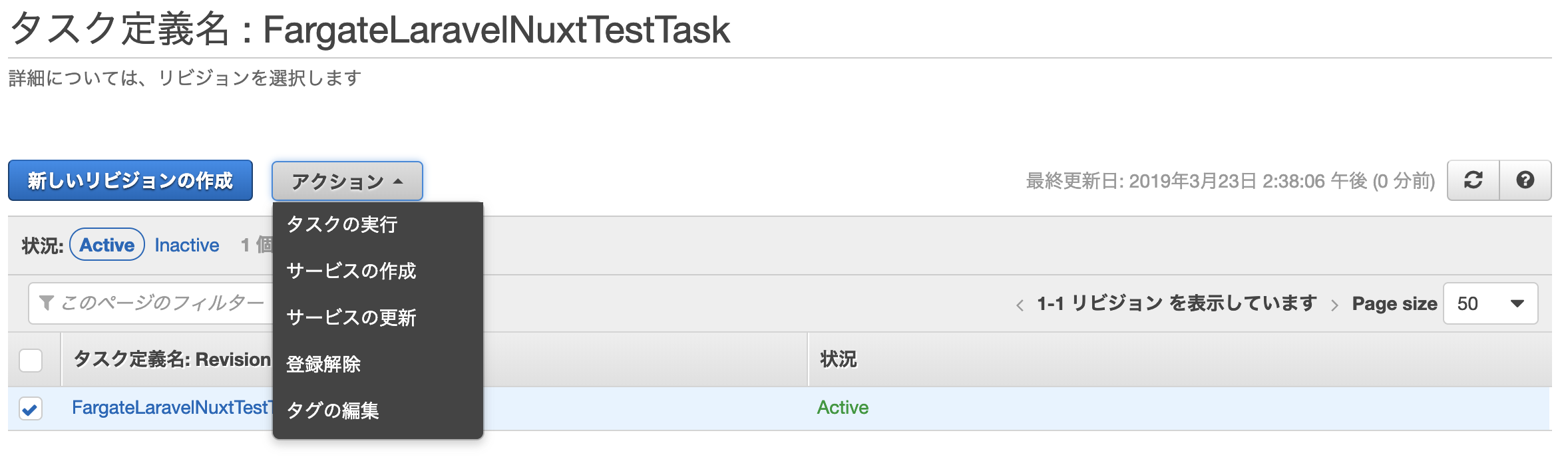This screenshot has height=475, width=1568.
Task: Select サービスの更新 menu entry
Action: tap(351, 318)
